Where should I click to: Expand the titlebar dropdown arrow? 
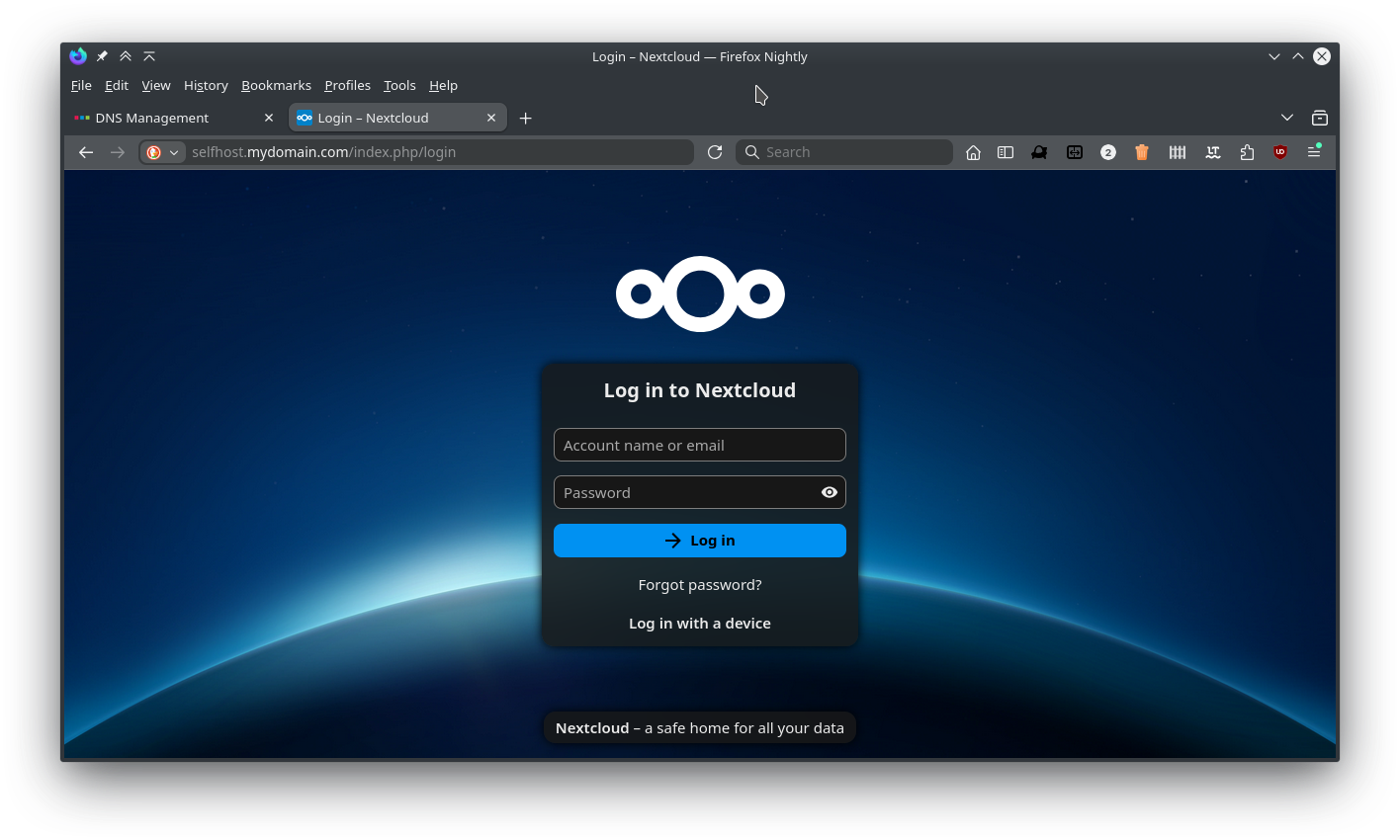1273,56
